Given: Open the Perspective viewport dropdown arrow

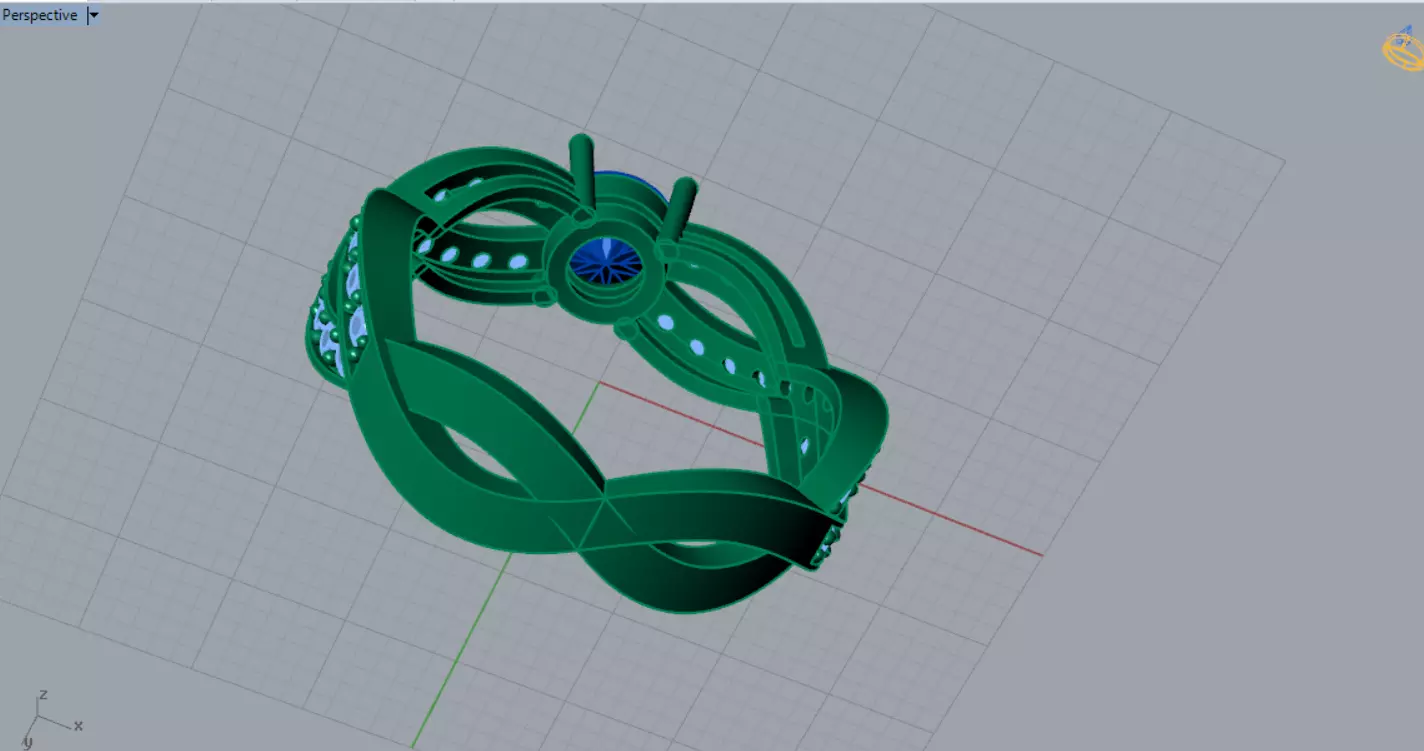Looking at the screenshot, I should [x=93, y=15].
